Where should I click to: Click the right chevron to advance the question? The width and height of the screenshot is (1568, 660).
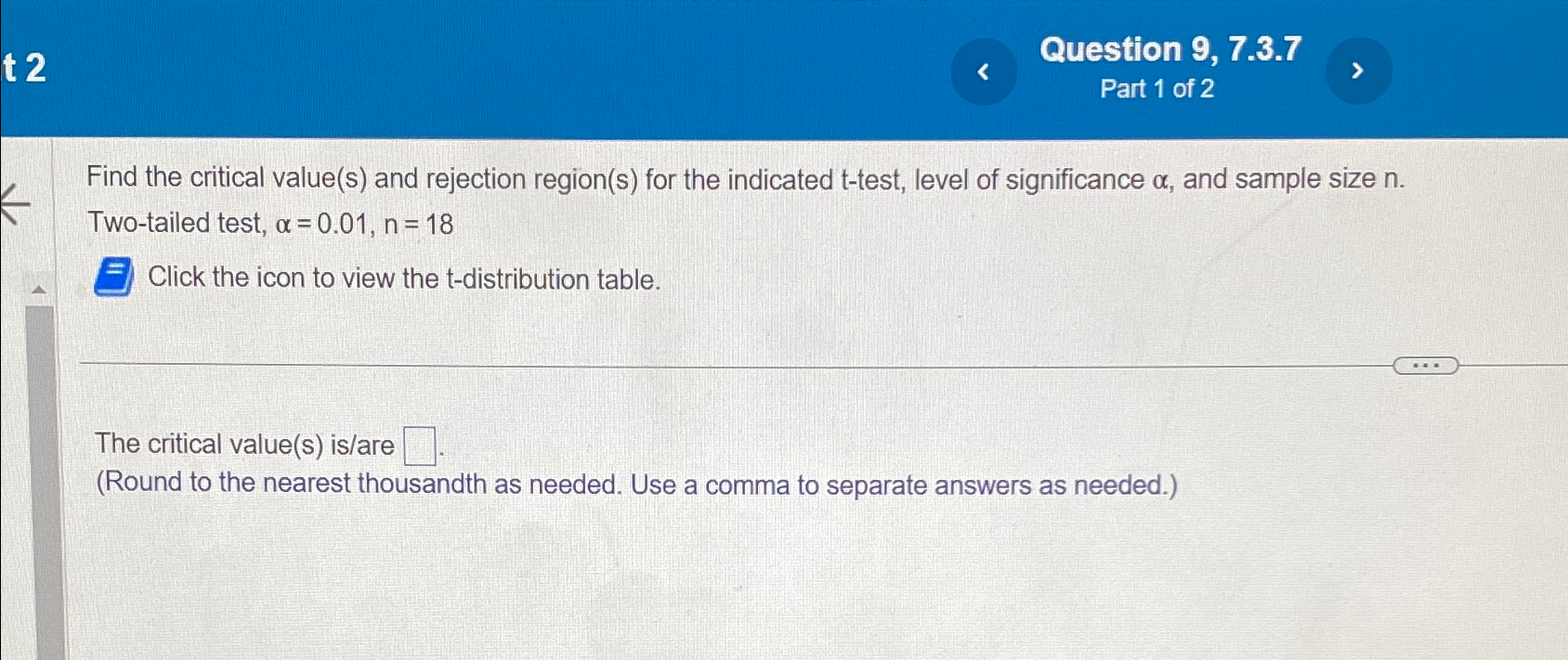tap(1359, 70)
